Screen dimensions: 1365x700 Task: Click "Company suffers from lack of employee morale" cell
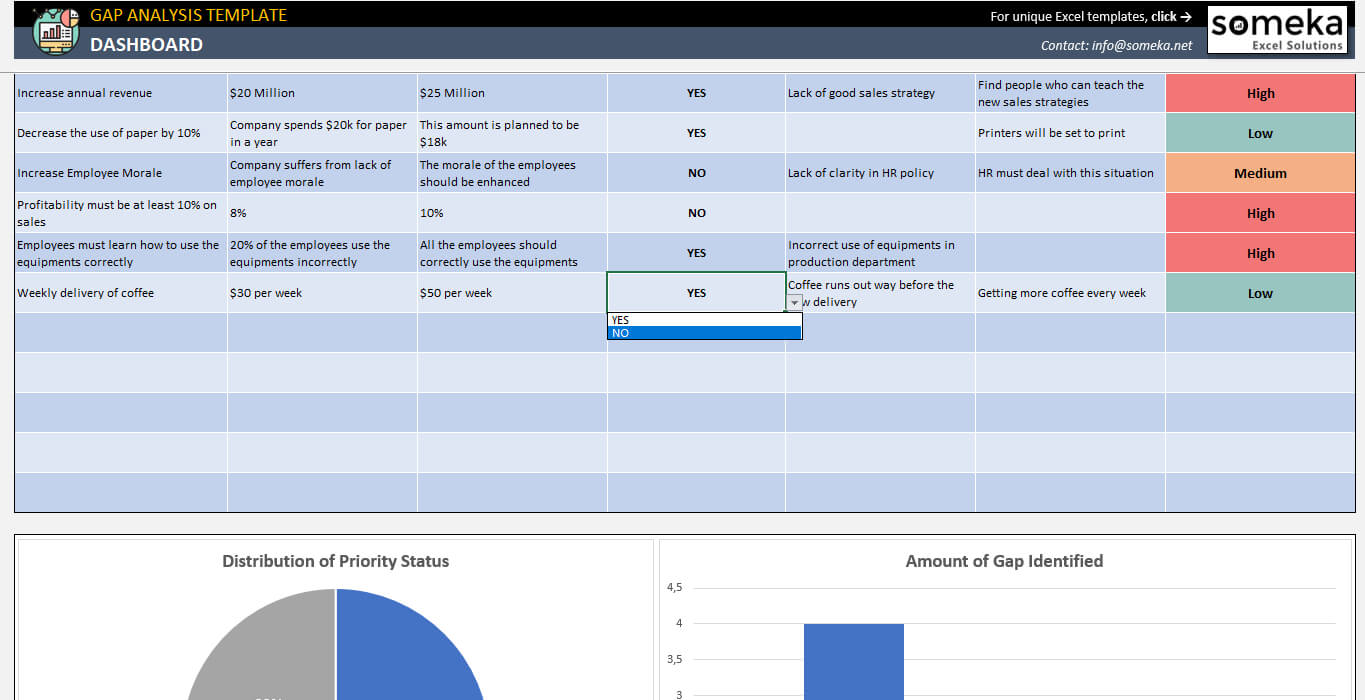click(322, 173)
